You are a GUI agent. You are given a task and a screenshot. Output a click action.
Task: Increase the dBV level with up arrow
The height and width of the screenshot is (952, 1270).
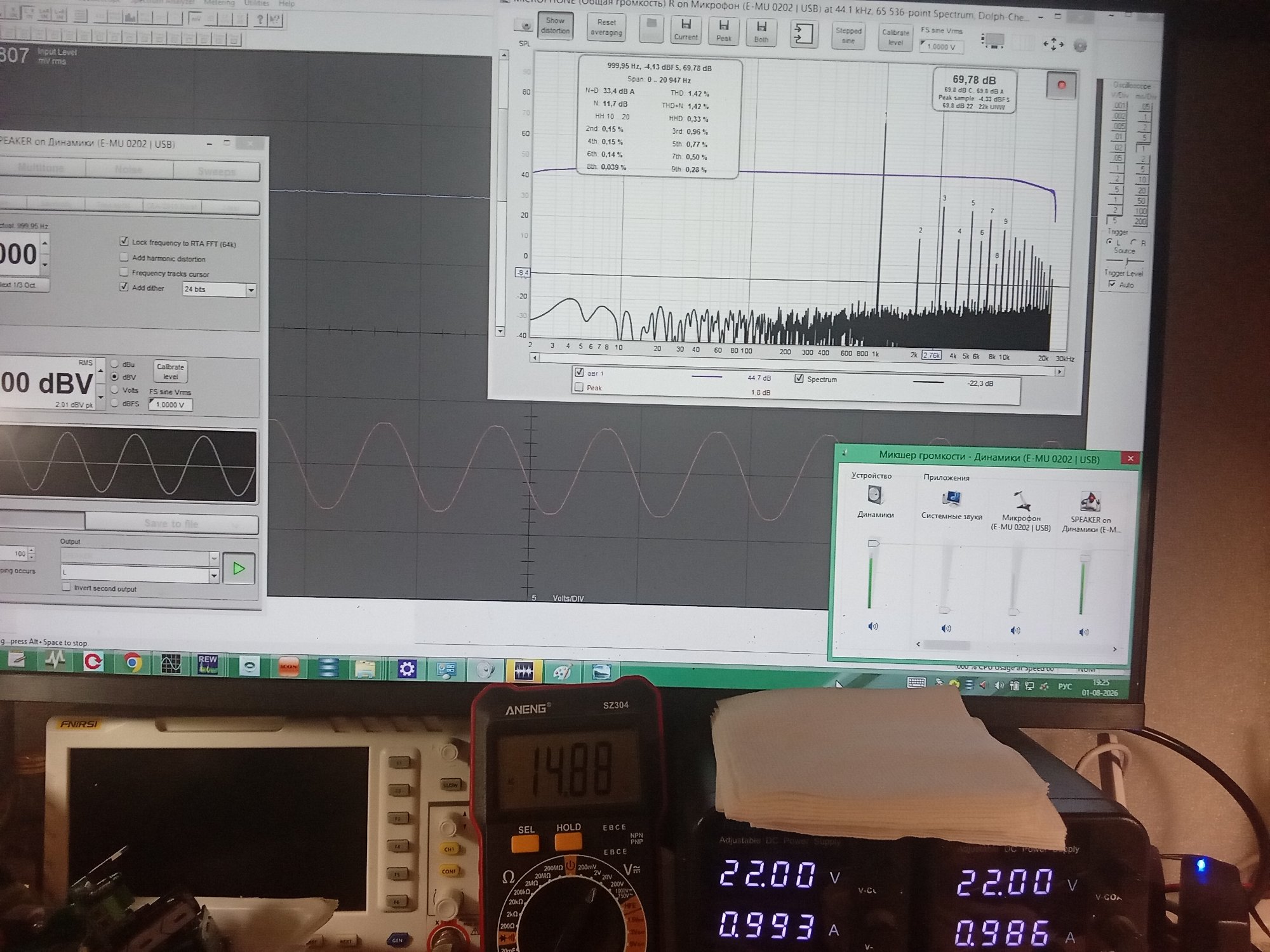(100, 369)
